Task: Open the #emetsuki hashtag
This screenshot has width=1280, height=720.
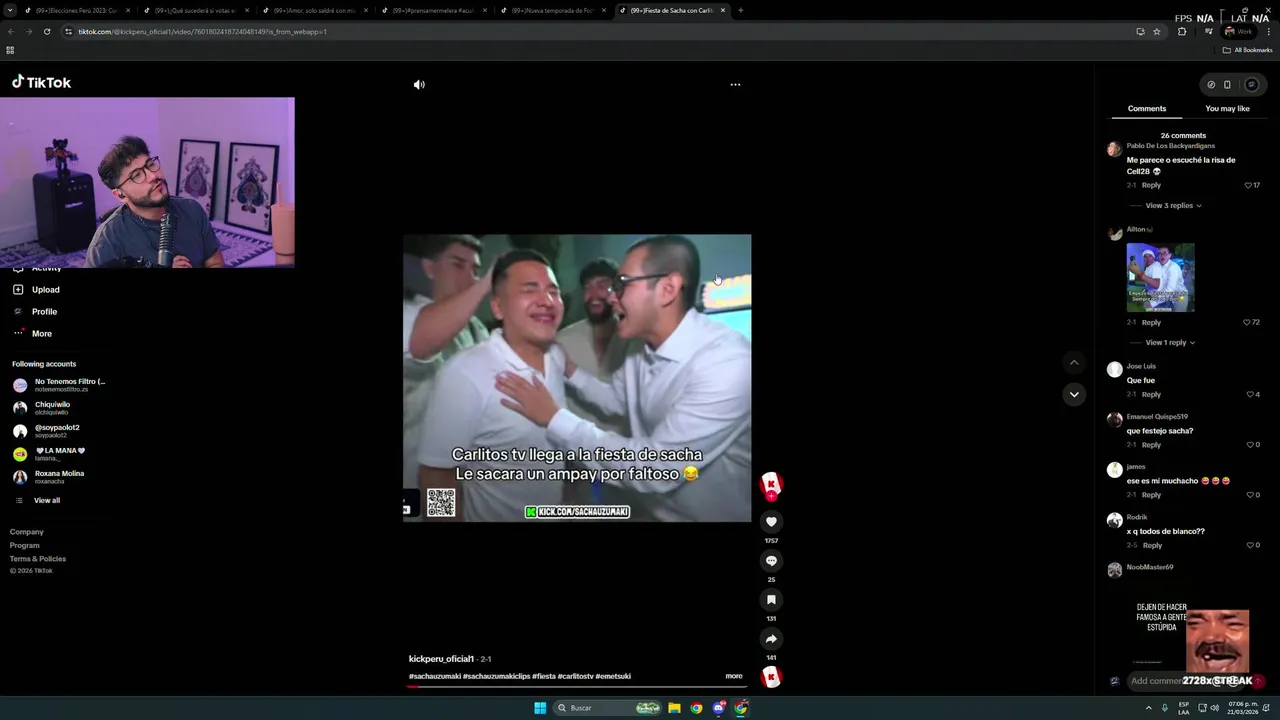Action: (x=613, y=676)
